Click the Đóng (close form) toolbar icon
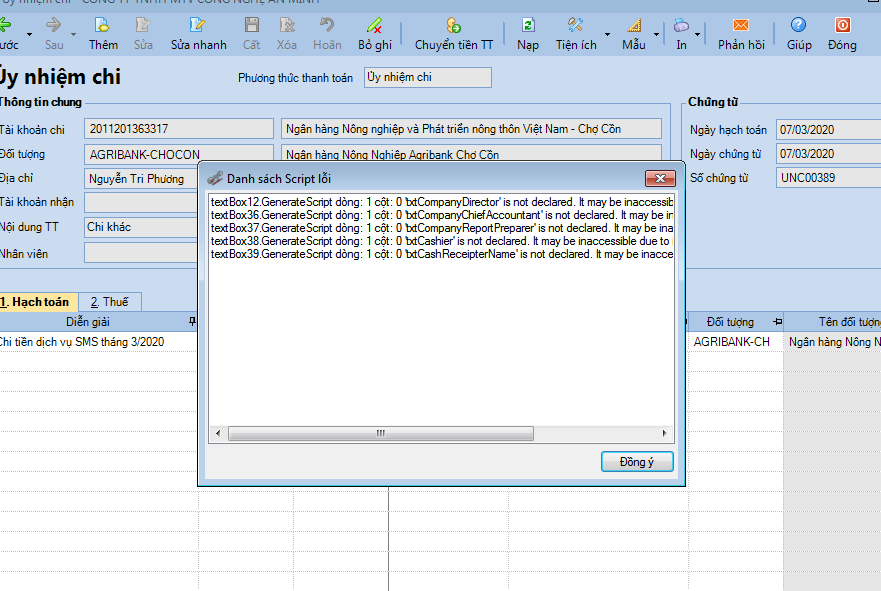Viewport: 881px width, 591px height. (x=842, y=26)
